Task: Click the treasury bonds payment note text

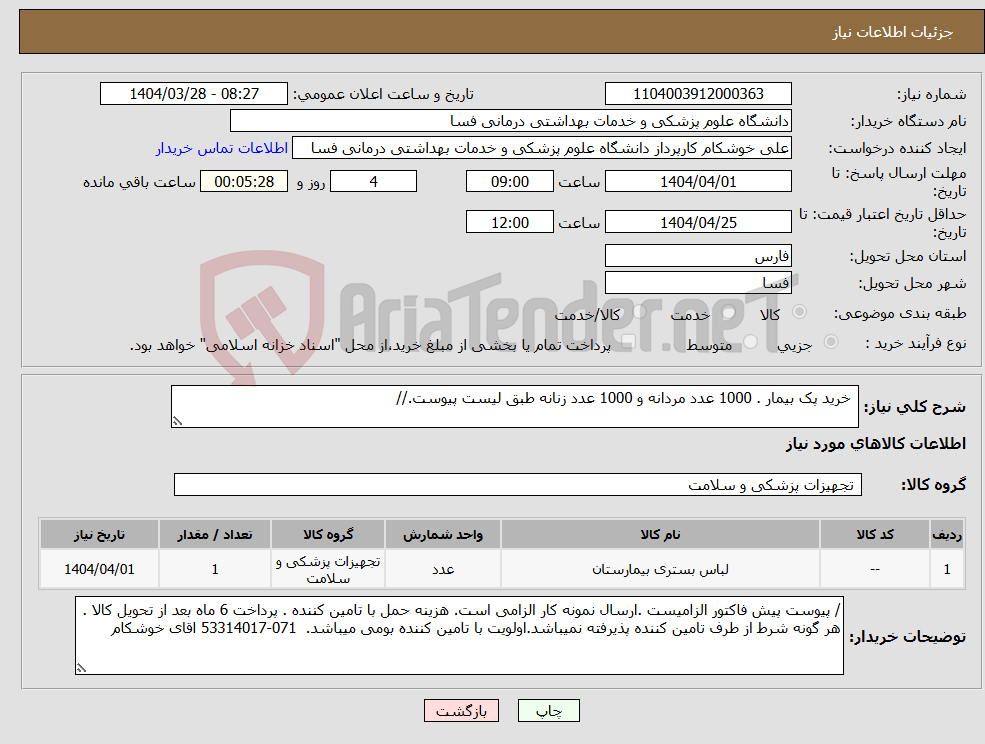Action: pos(370,345)
